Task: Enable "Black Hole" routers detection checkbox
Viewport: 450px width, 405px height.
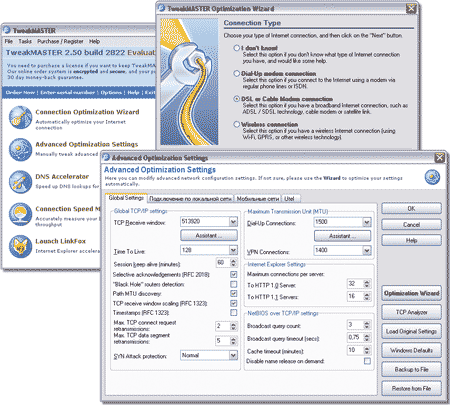Action: coord(234,284)
